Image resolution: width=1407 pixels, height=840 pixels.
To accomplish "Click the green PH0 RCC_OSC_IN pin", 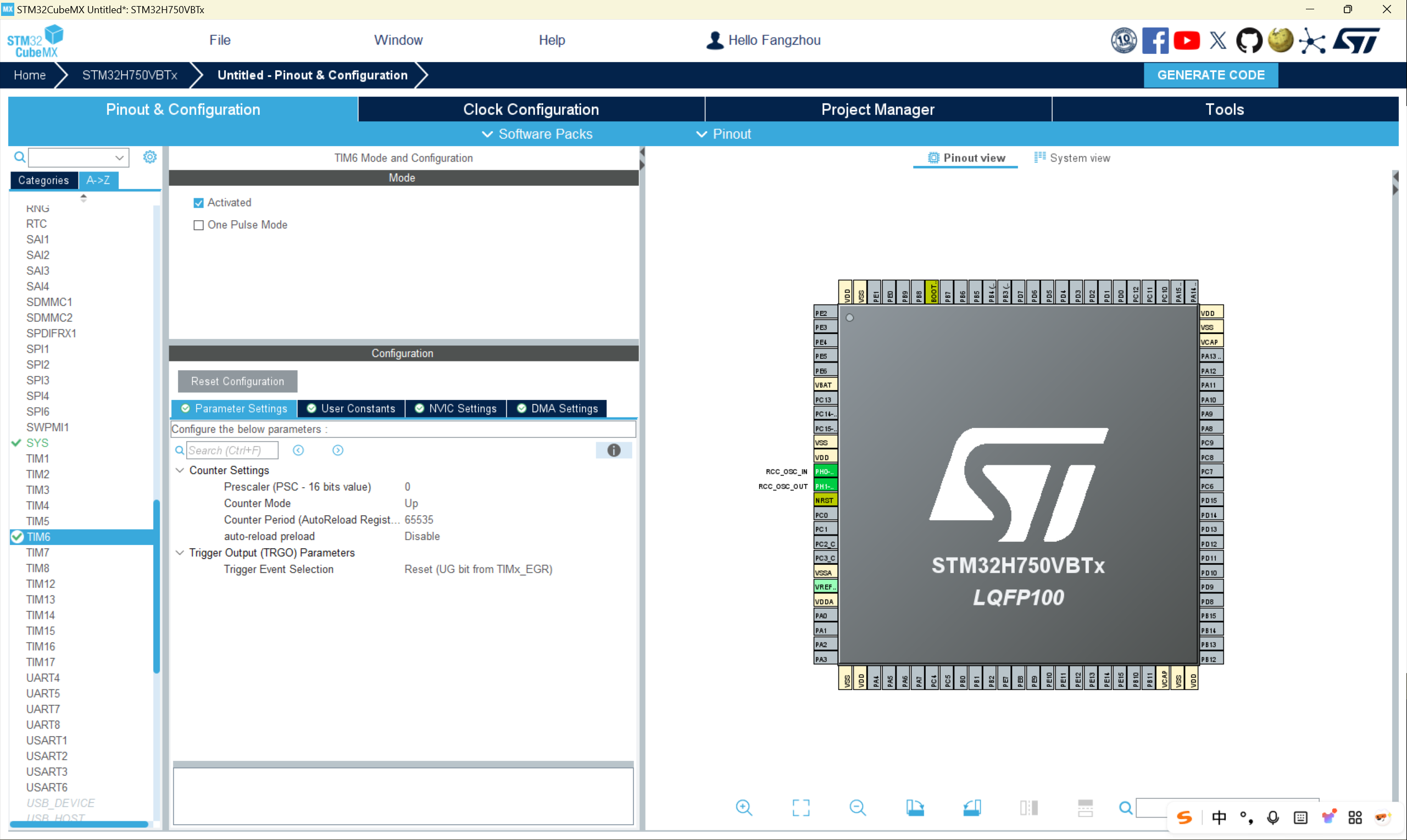I will [825, 471].
